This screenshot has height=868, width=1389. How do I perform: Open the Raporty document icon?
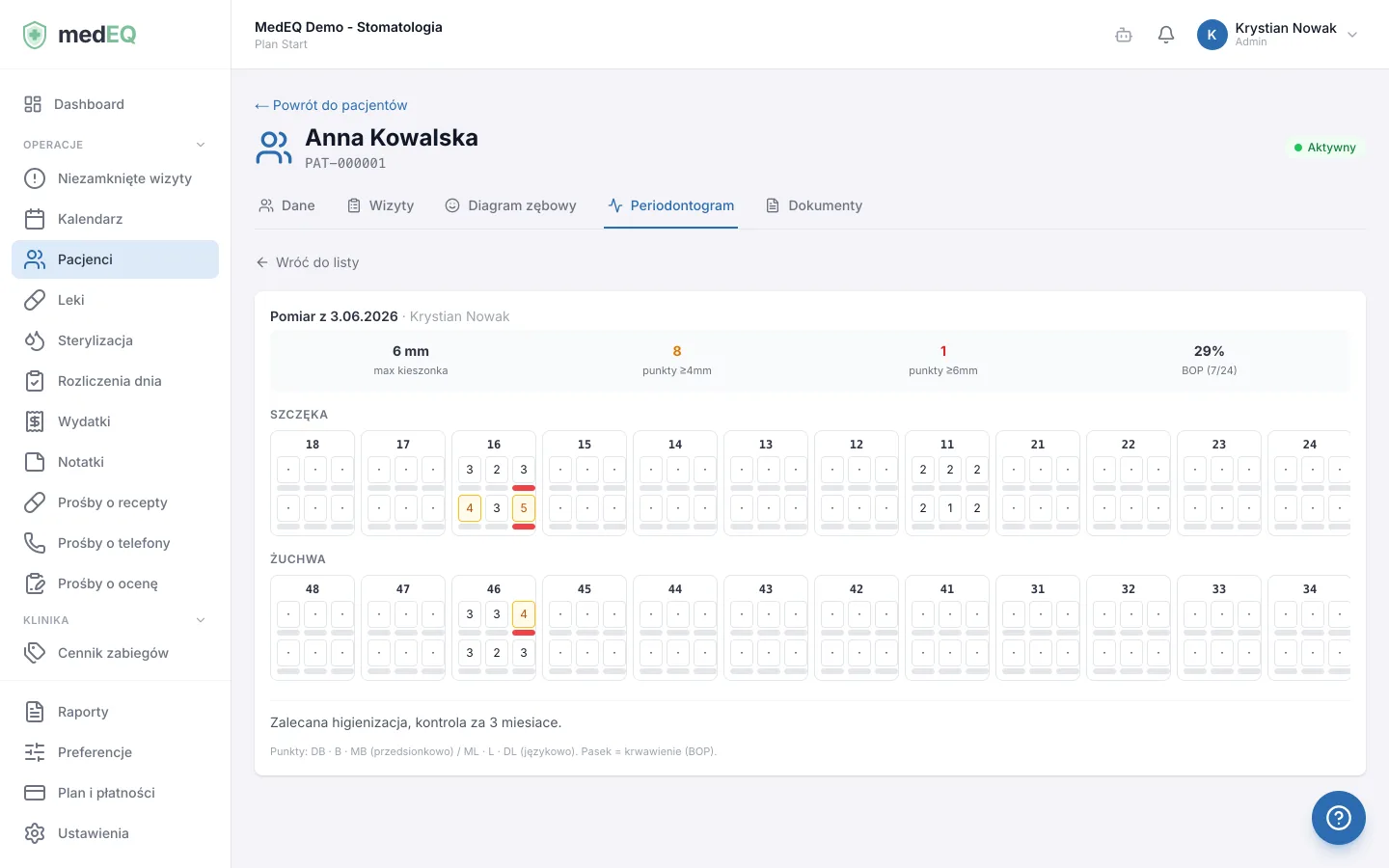click(x=35, y=712)
